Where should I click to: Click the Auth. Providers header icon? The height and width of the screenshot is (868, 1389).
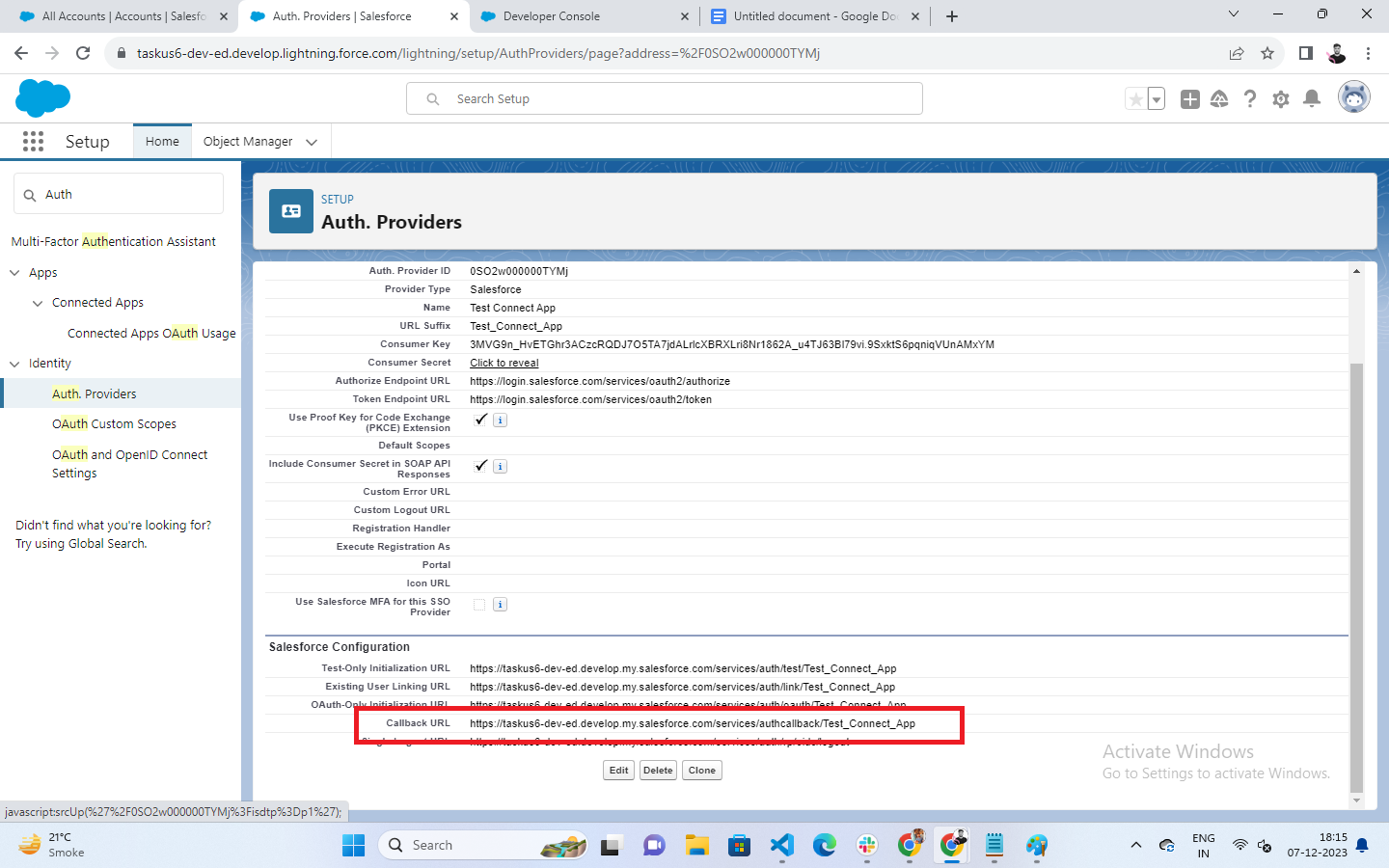[x=291, y=211]
